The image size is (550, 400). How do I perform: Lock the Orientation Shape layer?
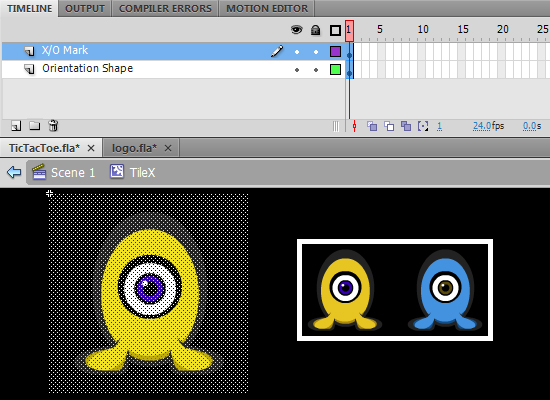pyautogui.click(x=316, y=70)
